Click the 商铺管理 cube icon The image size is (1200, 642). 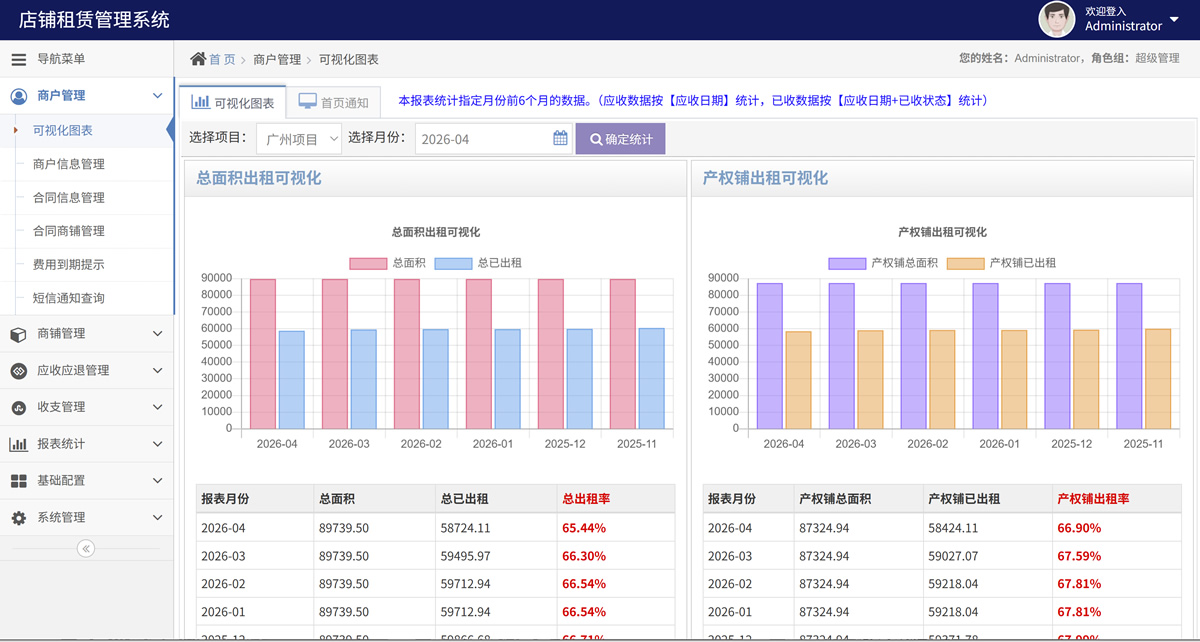(x=18, y=334)
